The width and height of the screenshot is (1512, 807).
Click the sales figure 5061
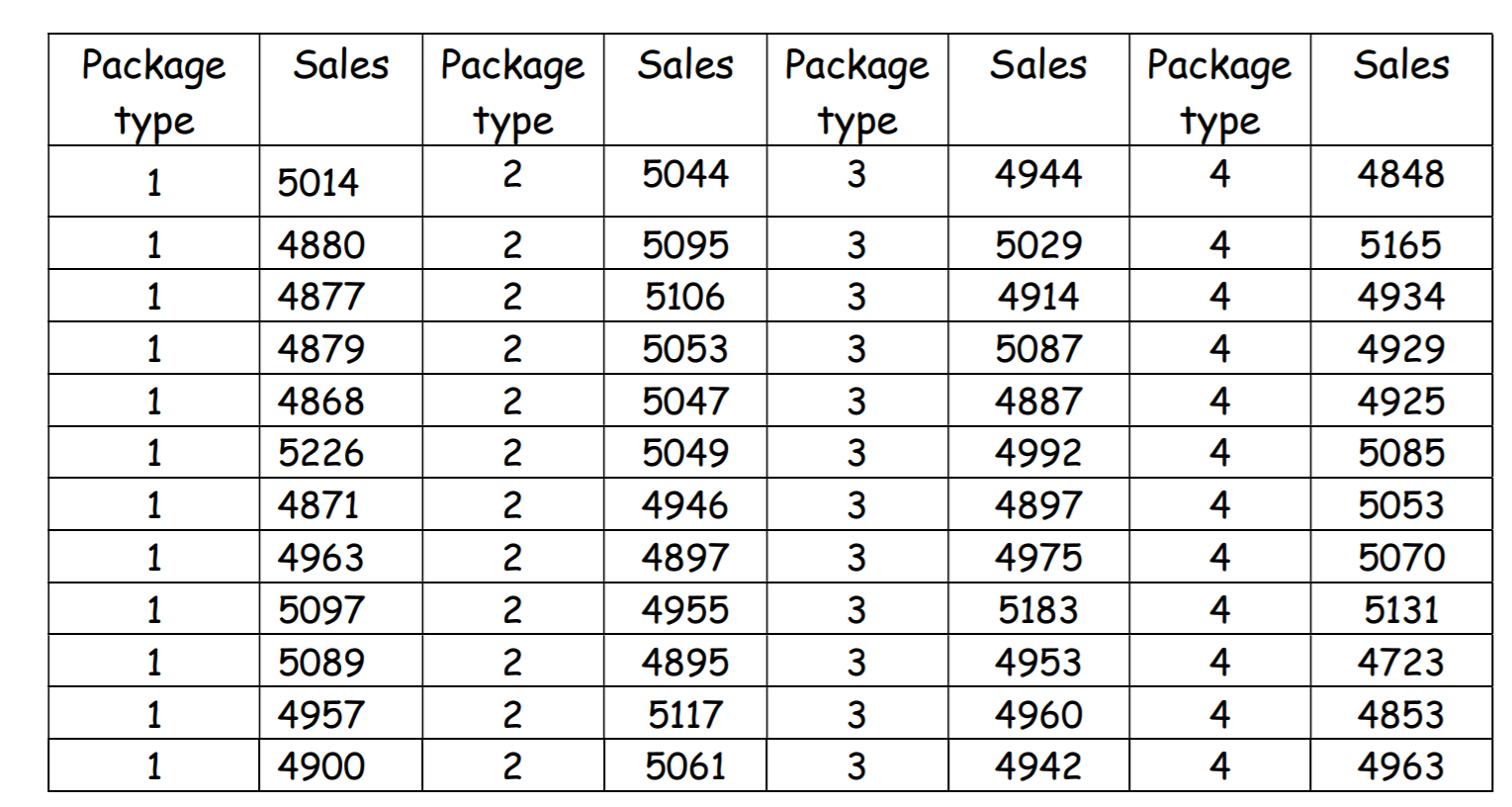pyautogui.click(x=684, y=766)
